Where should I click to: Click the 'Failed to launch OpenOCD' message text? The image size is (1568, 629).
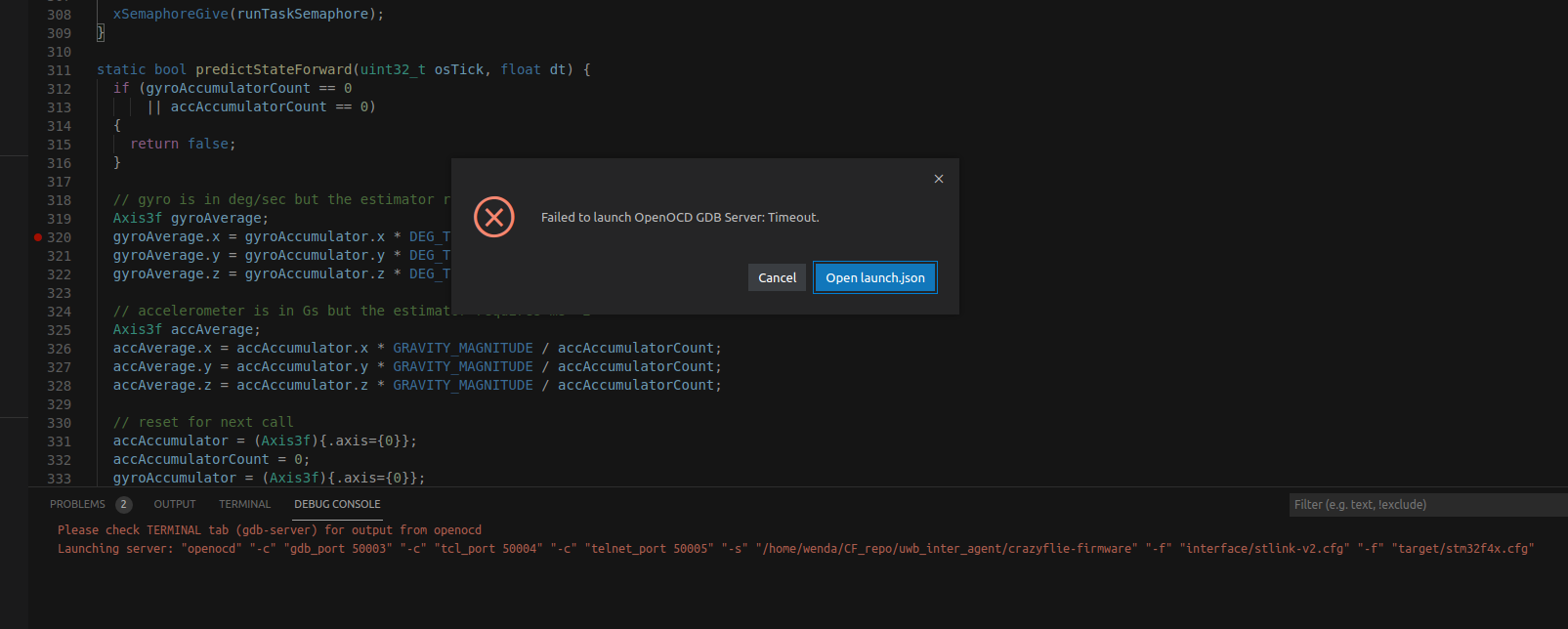coord(680,218)
